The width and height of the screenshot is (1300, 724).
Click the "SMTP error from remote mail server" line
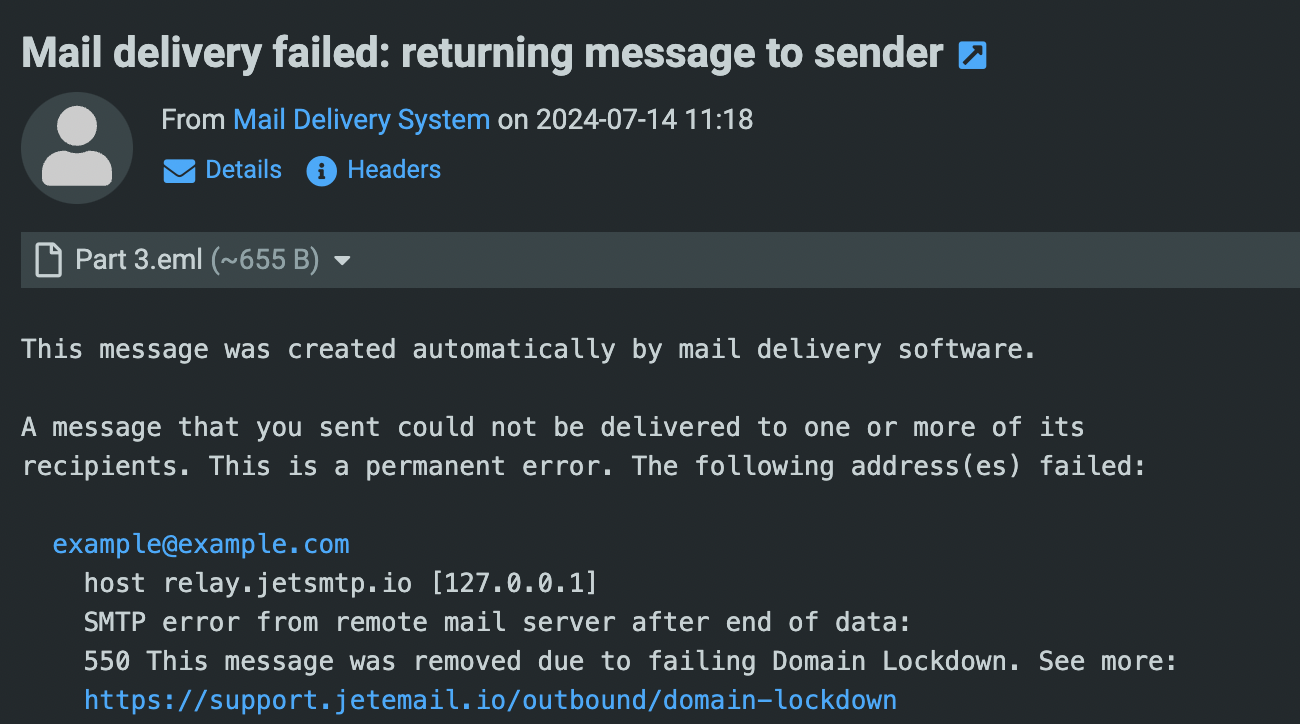(x=497, y=622)
